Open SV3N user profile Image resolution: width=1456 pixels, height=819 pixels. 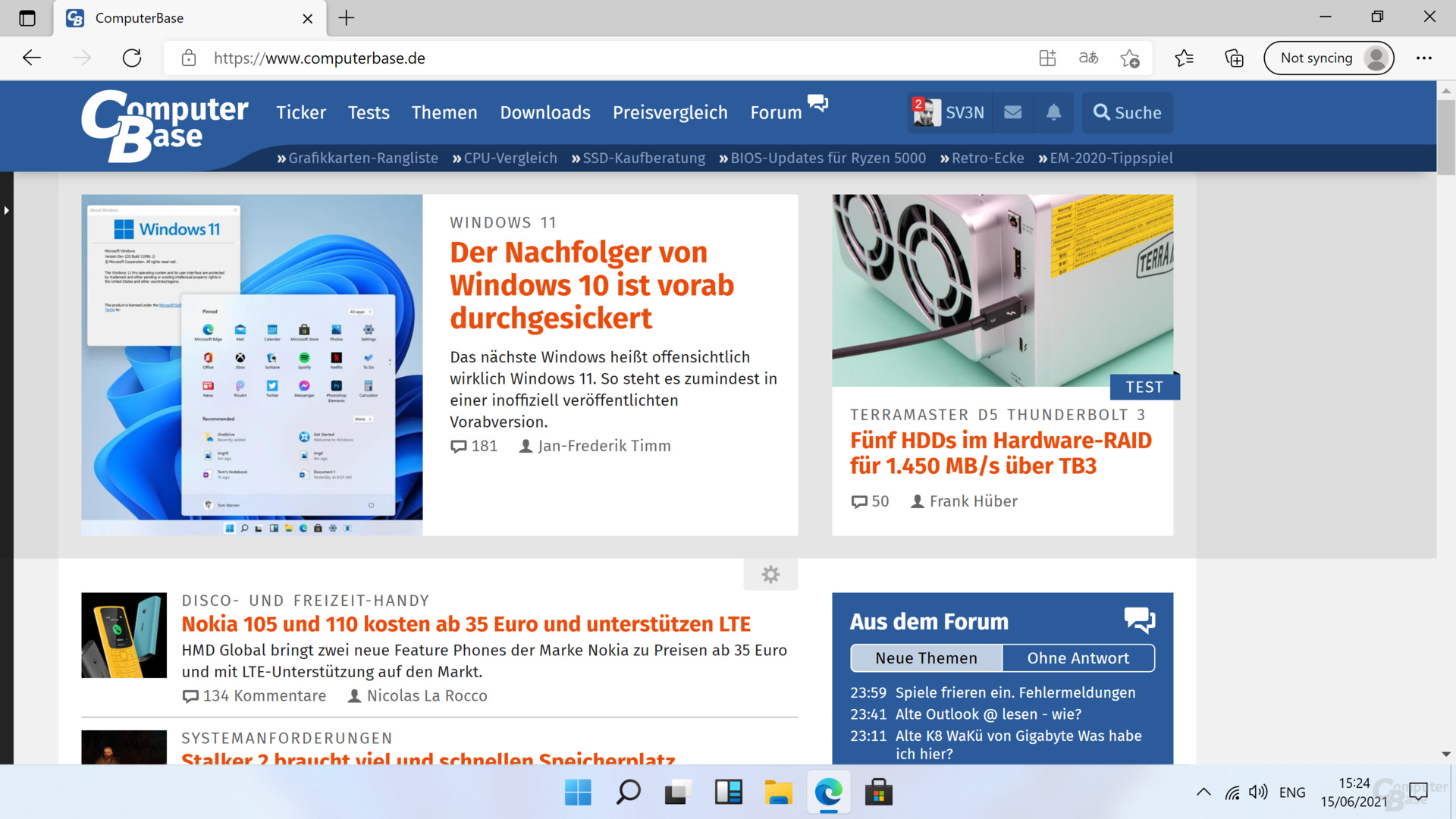(949, 112)
